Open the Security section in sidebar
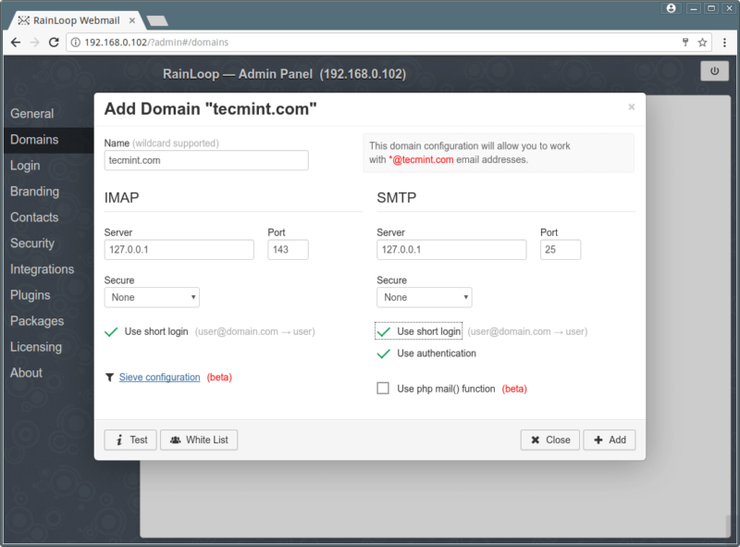 point(32,243)
